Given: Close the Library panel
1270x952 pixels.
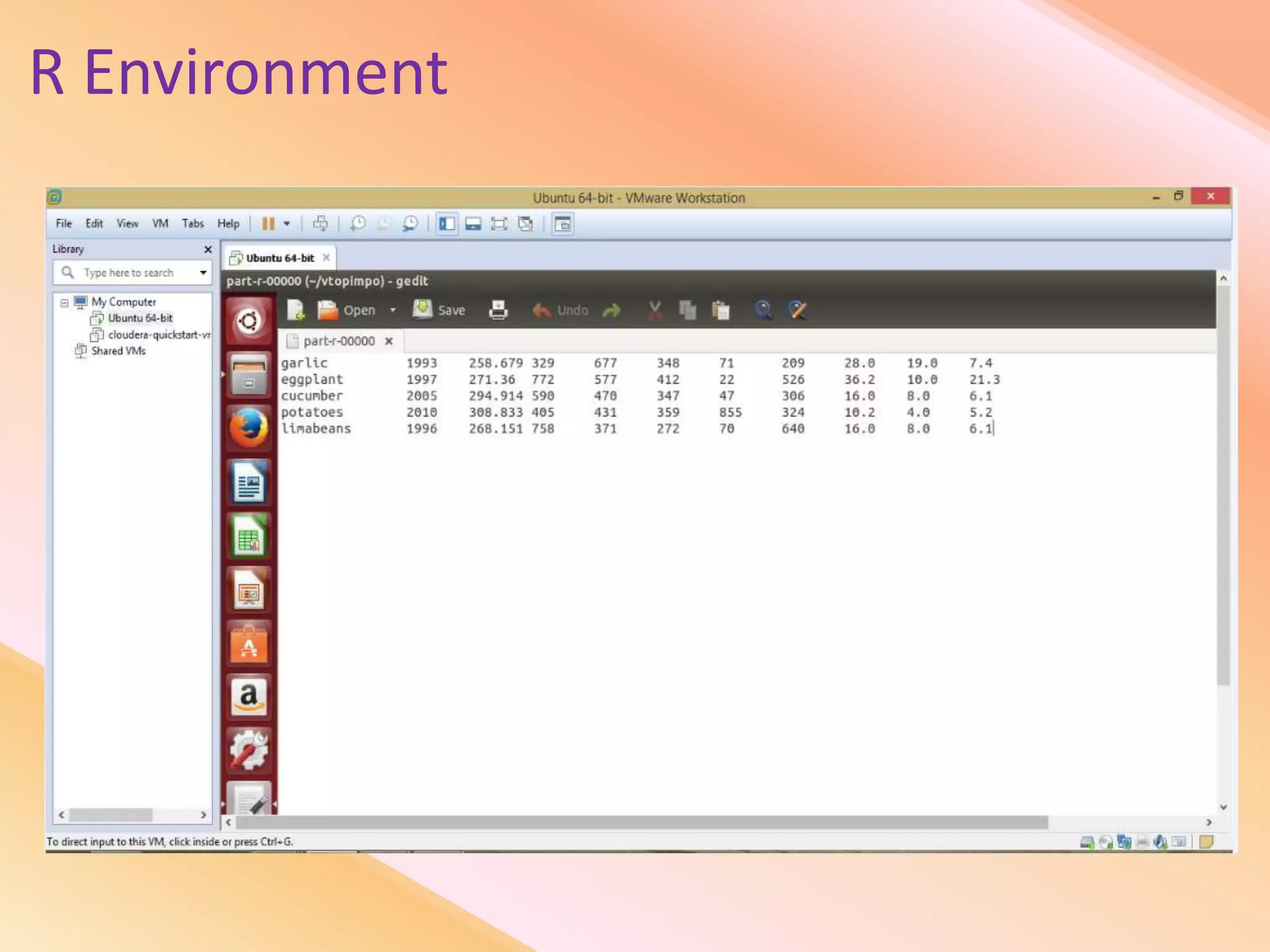Looking at the screenshot, I should click(208, 249).
